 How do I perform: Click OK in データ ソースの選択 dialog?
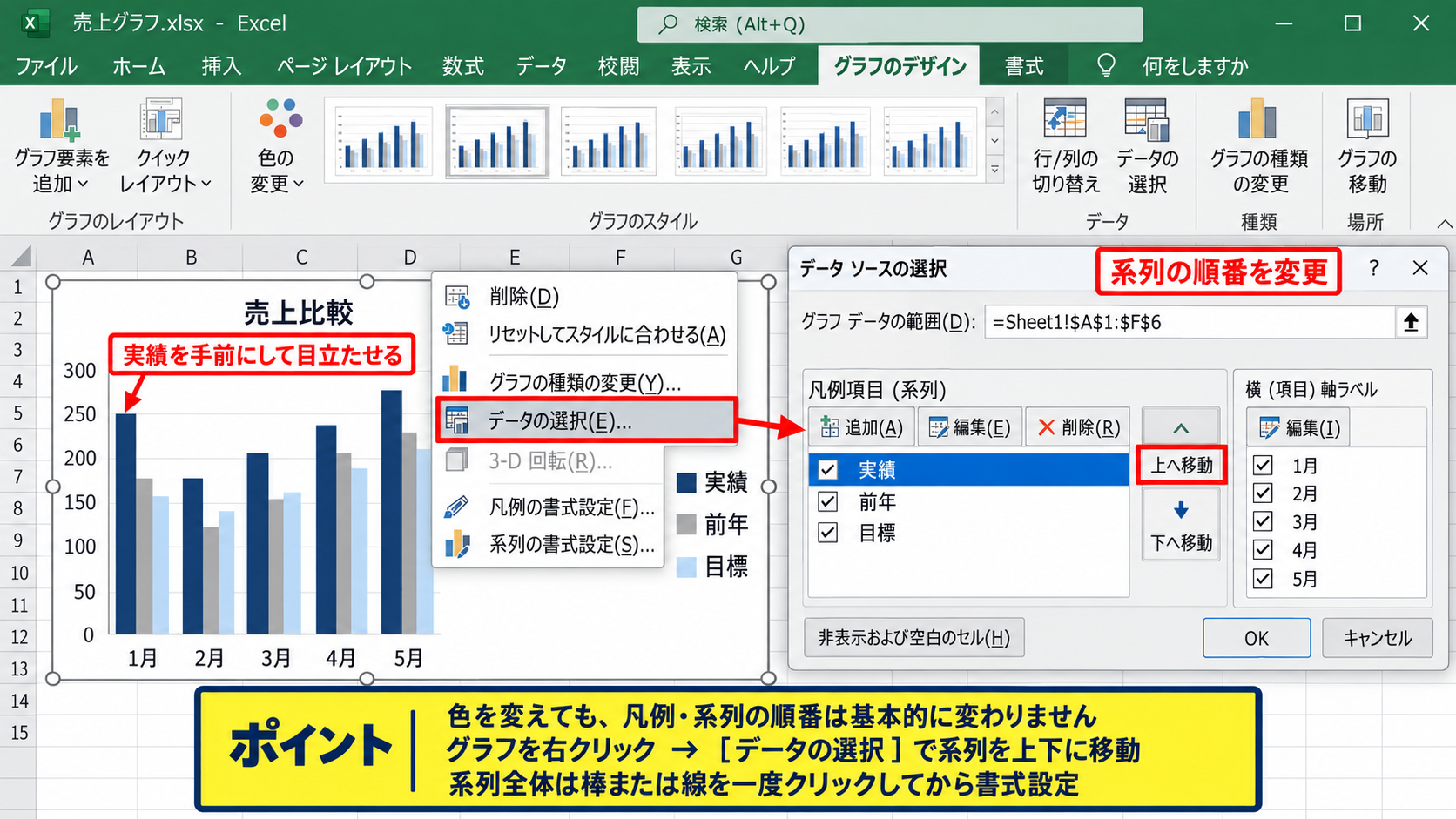pyautogui.click(x=1257, y=638)
